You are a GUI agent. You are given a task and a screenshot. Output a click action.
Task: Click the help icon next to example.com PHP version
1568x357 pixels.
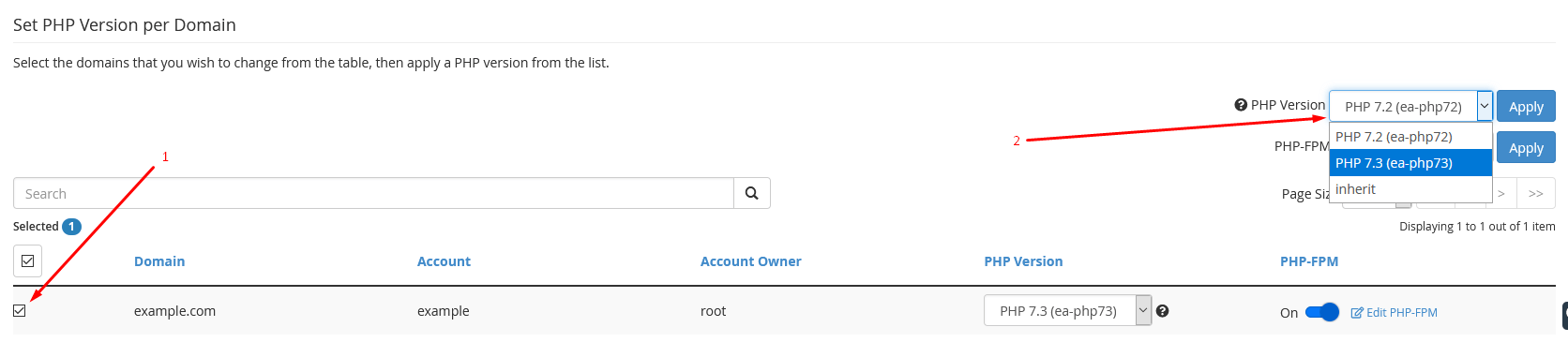click(1163, 311)
